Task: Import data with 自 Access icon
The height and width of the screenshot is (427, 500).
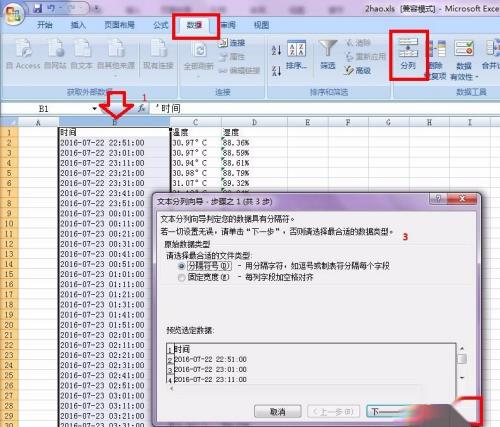Action: pyautogui.click(x=23, y=53)
